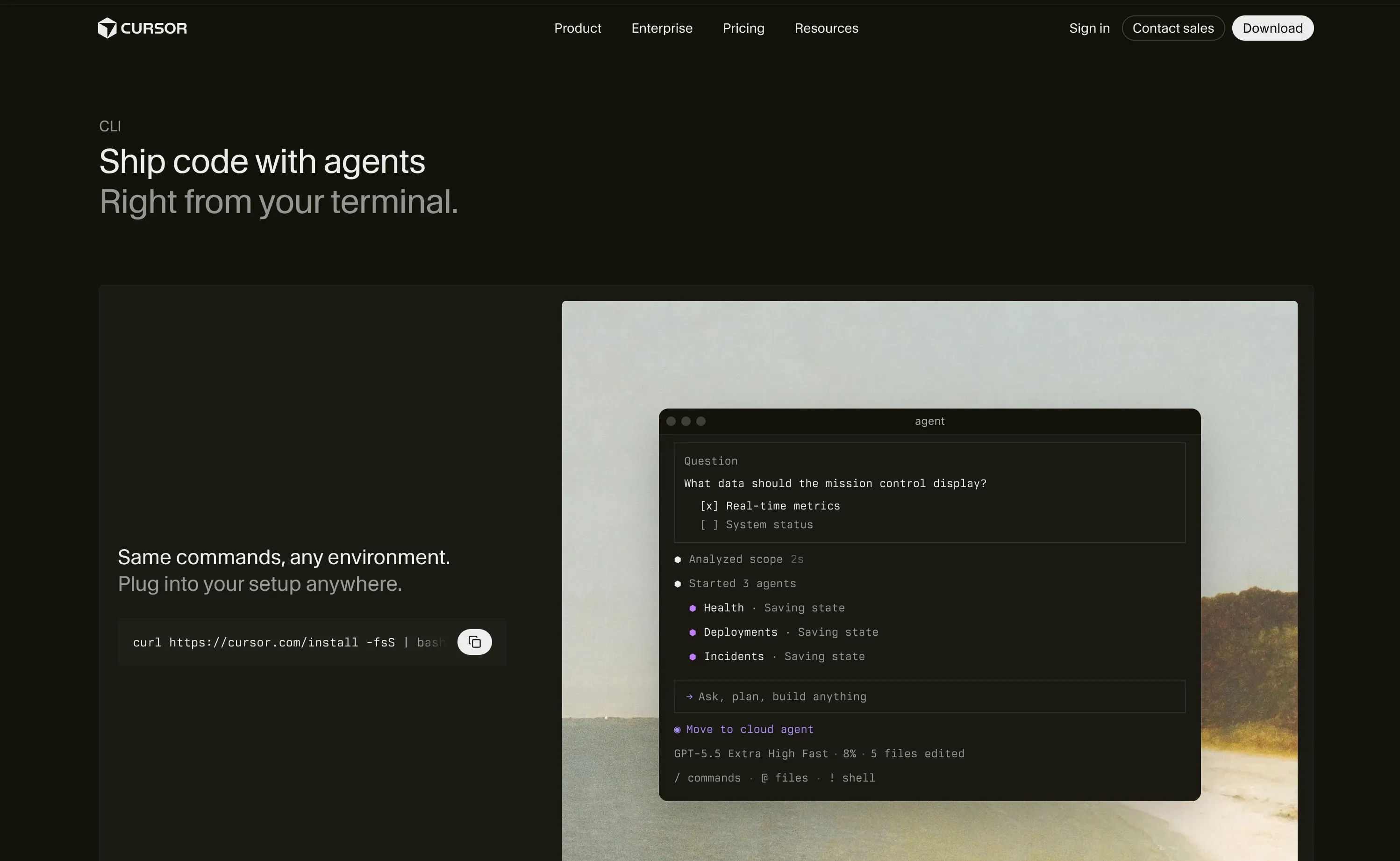This screenshot has height=861, width=1400.
Task: Copy the curl install command
Action: coord(474,642)
